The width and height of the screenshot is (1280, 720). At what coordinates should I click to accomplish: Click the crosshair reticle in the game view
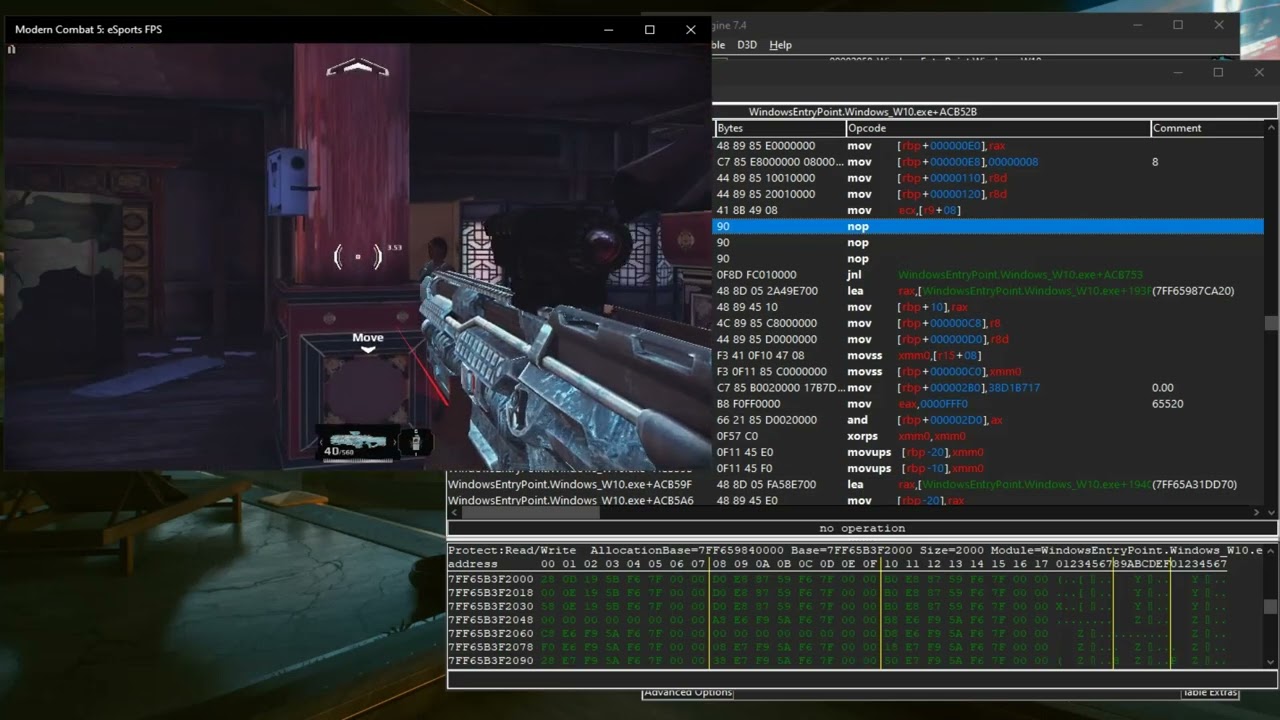click(x=358, y=257)
